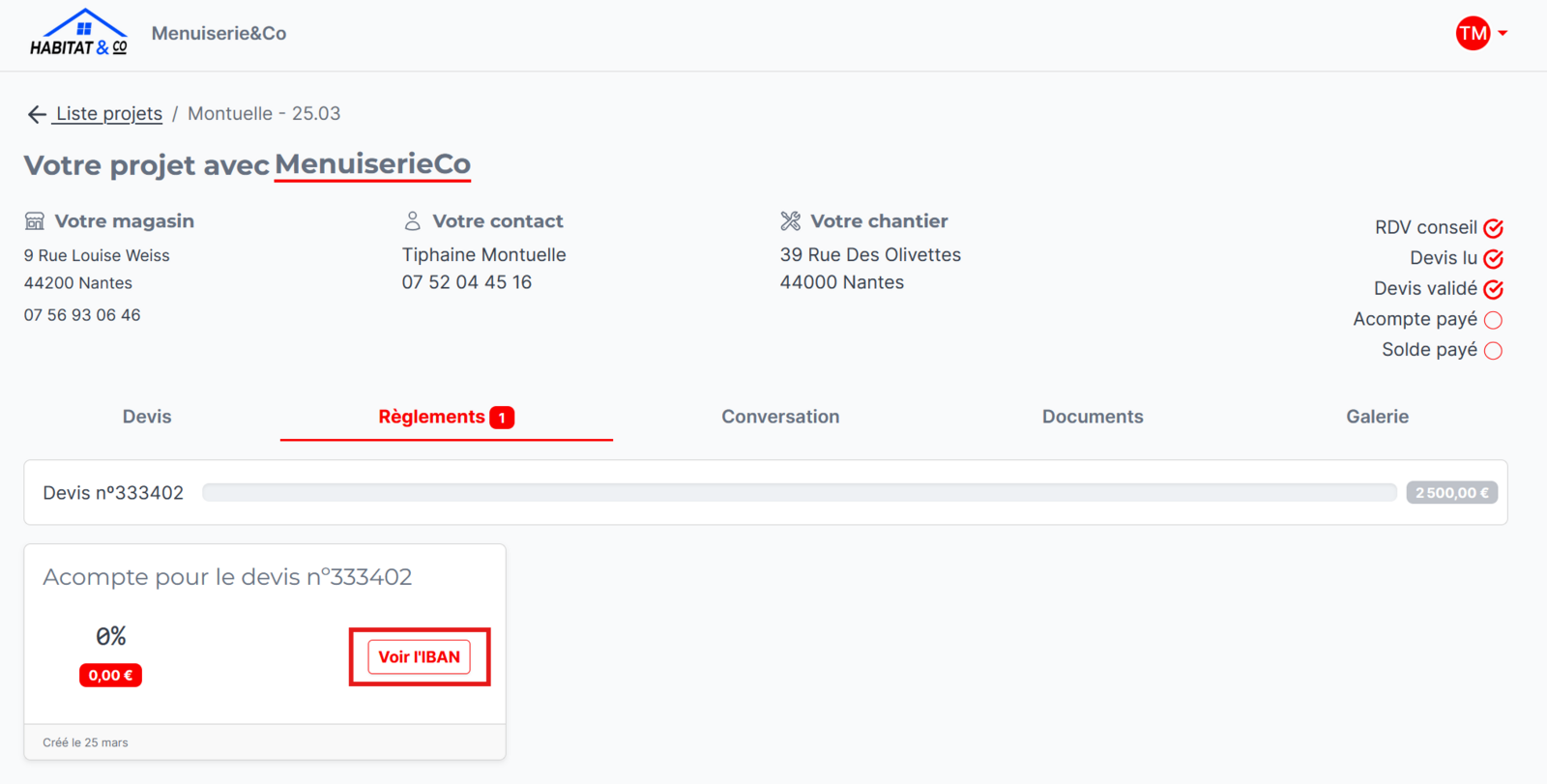Screen dimensions: 1547x784
Task: Click the person icon next to Votre contact
Action: point(413,221)
